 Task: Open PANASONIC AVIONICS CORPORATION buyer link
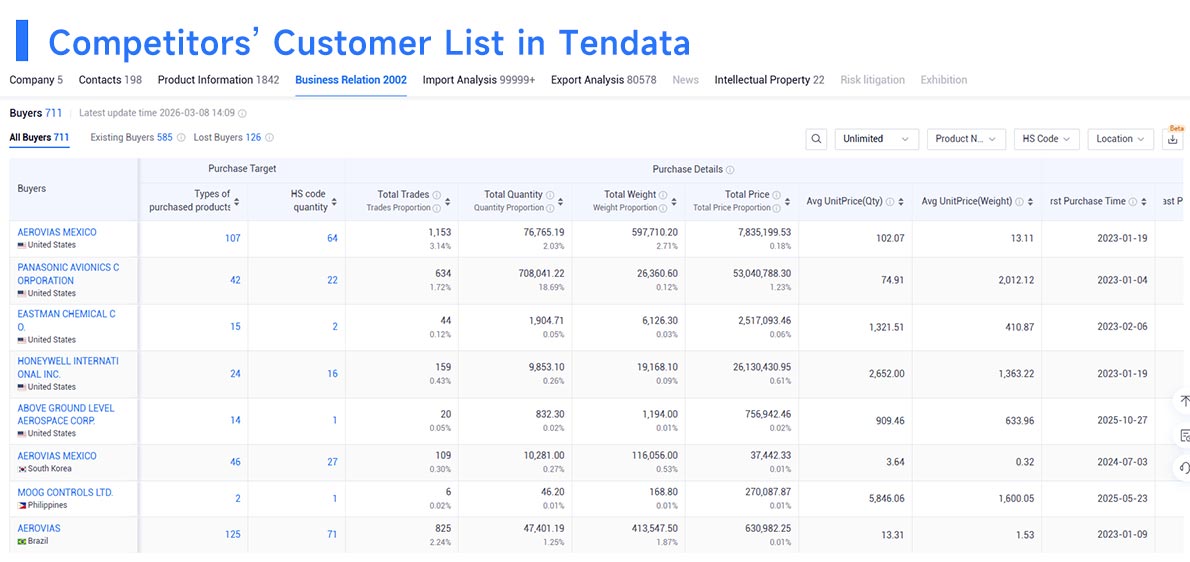pos(68,274)
